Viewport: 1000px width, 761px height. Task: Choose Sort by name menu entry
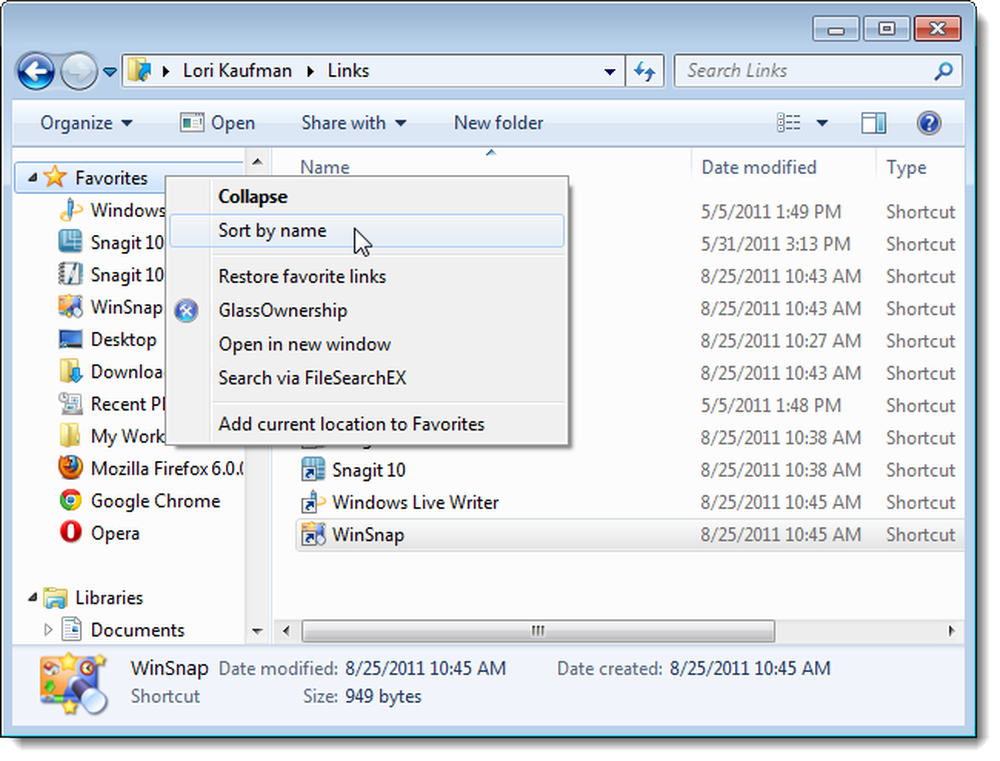click(367, 230)
